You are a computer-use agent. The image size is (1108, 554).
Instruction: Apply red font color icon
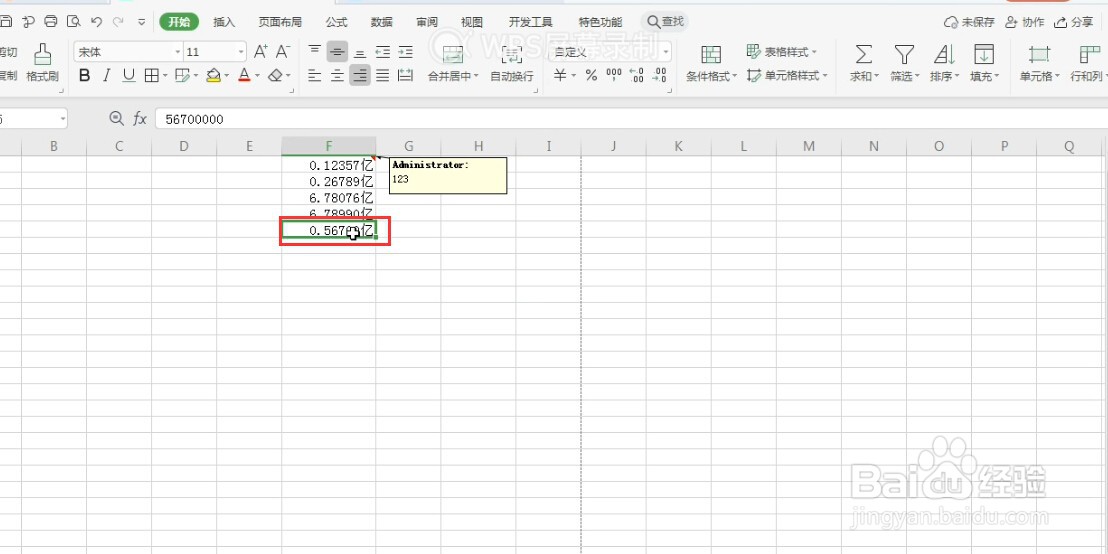tap(244, 76)
